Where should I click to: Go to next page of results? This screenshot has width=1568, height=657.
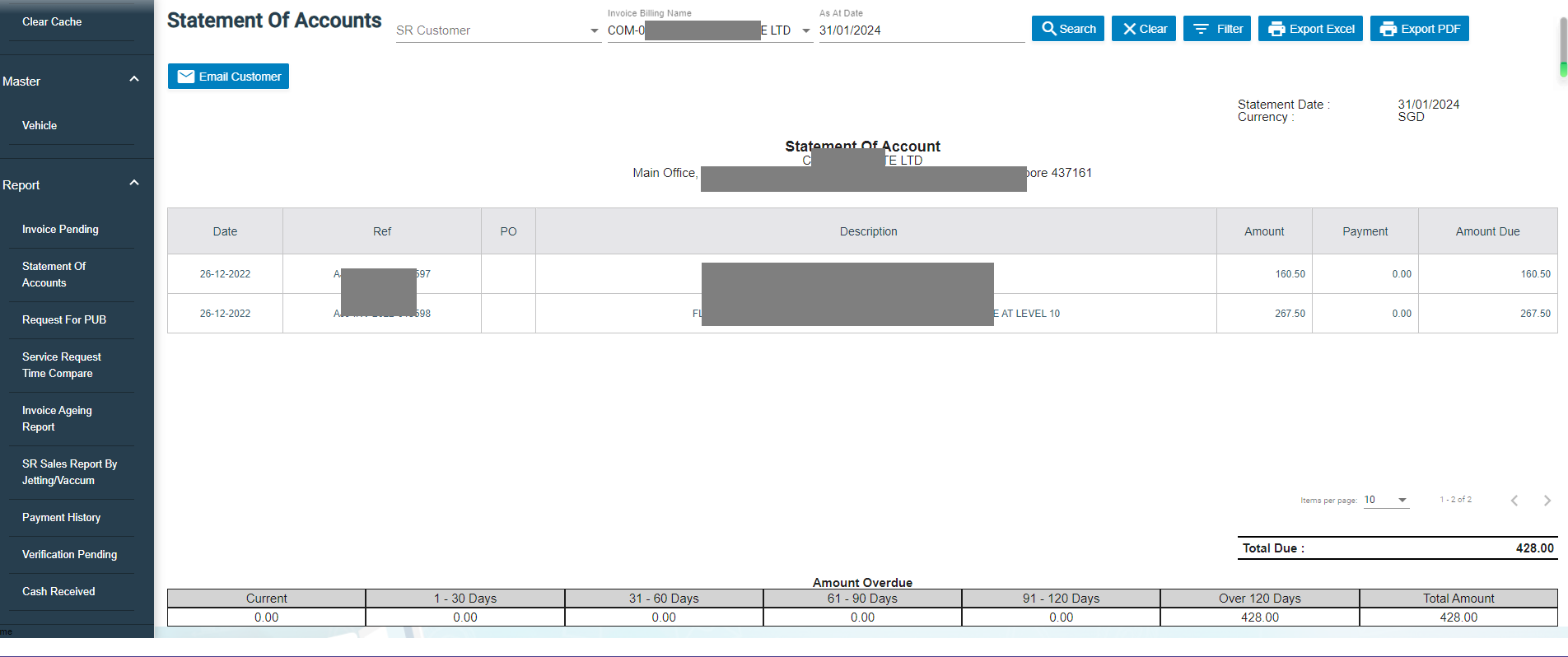tap(1547, 501)
